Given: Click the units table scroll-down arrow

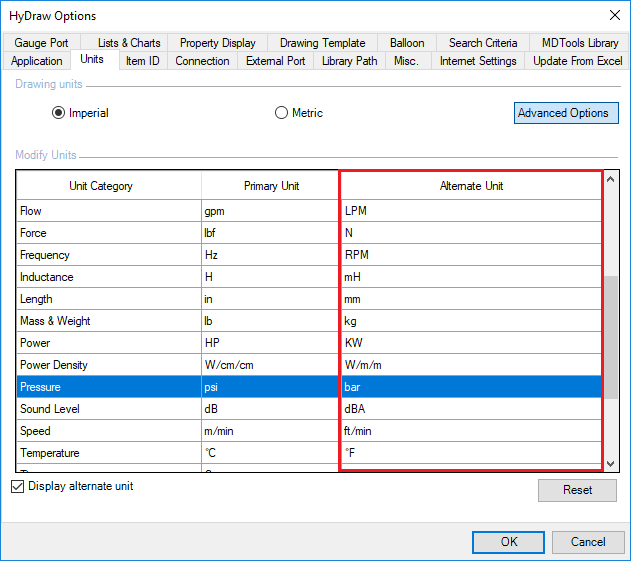Looking at the screenshot, I should coord(610,464).
